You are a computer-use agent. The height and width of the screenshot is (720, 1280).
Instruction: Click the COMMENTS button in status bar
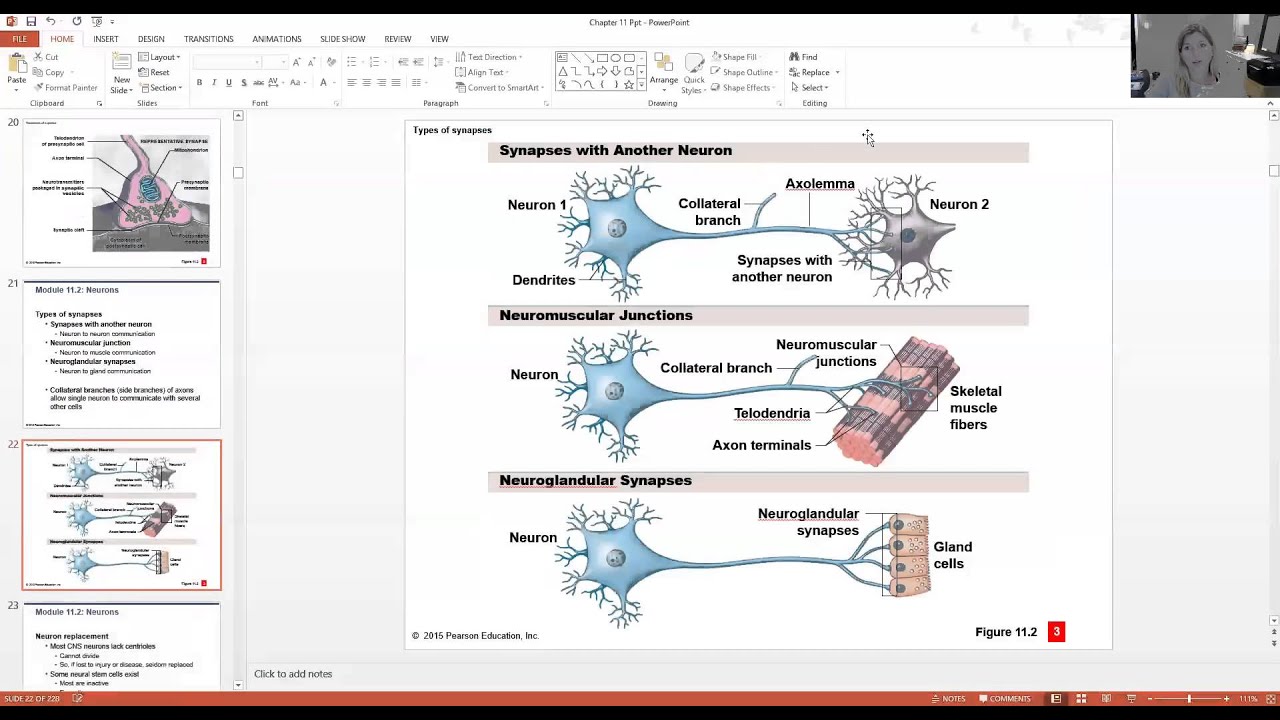(x=1005, y=698)
